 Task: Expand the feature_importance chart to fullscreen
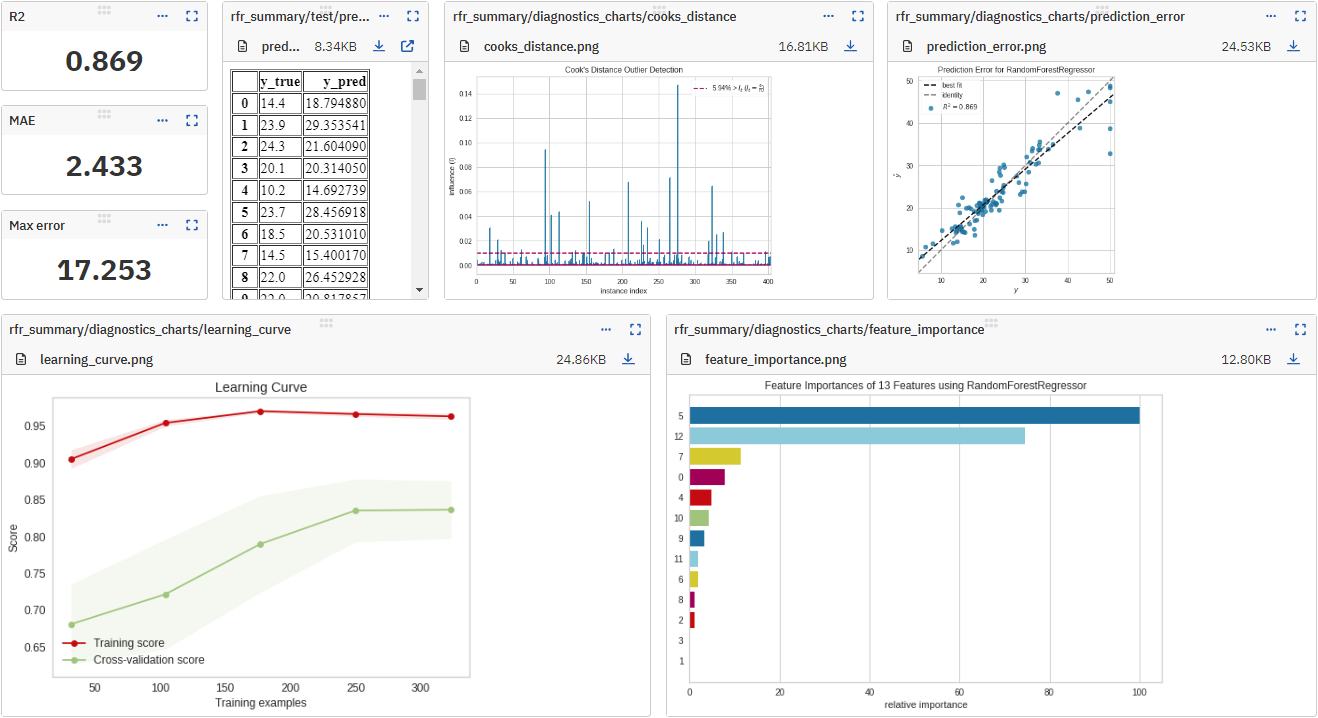(x=1299, y=328)
